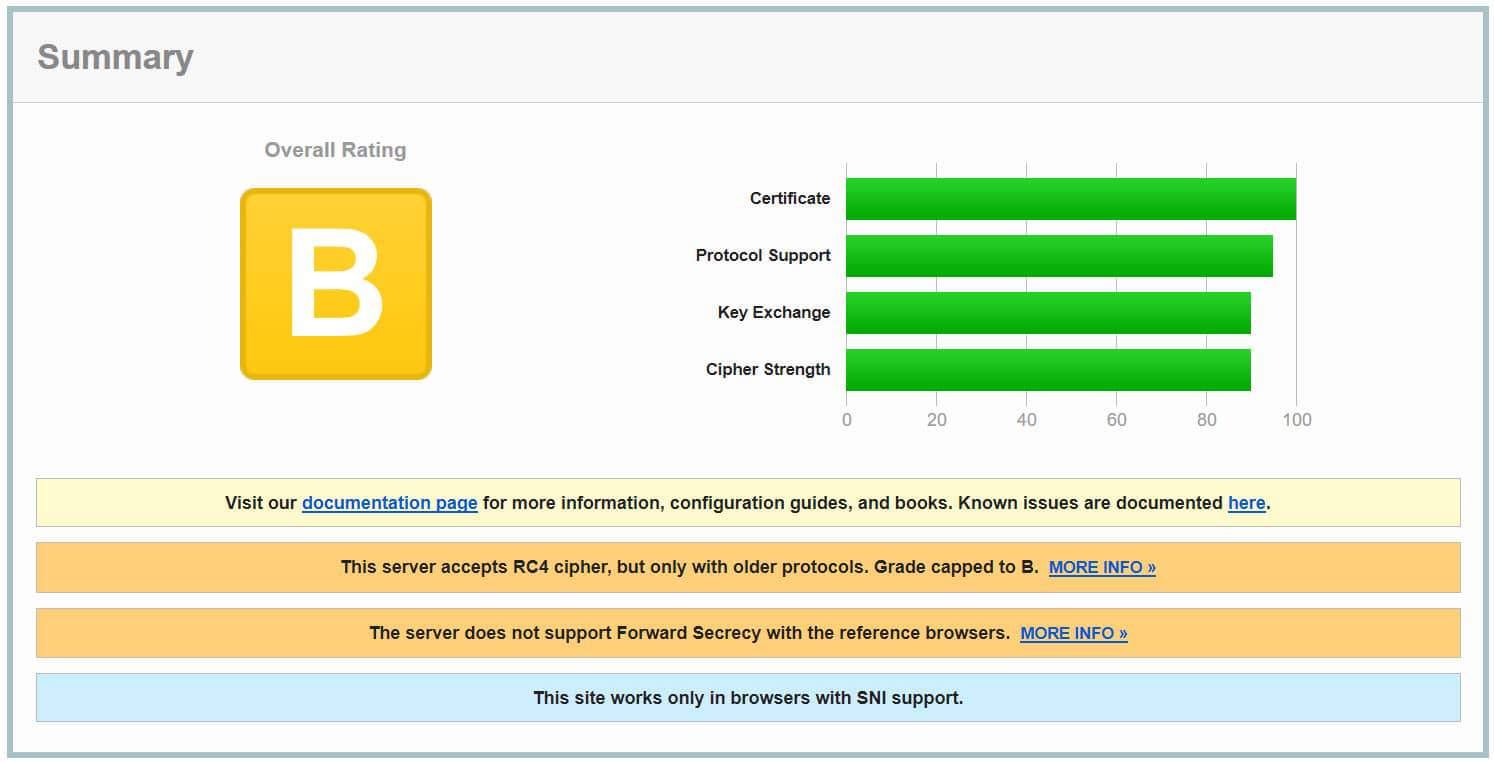1494x762 pixels.
Task: Click the Protocol Support score bar
Action: 1059,256
